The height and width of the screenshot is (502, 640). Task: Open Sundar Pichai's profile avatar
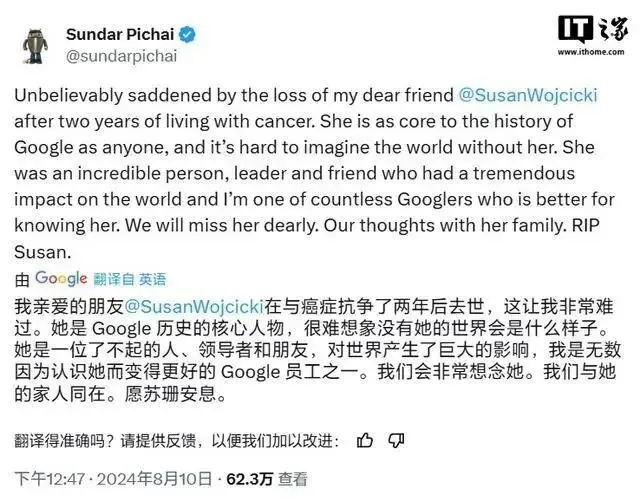(x=35, y=44)
